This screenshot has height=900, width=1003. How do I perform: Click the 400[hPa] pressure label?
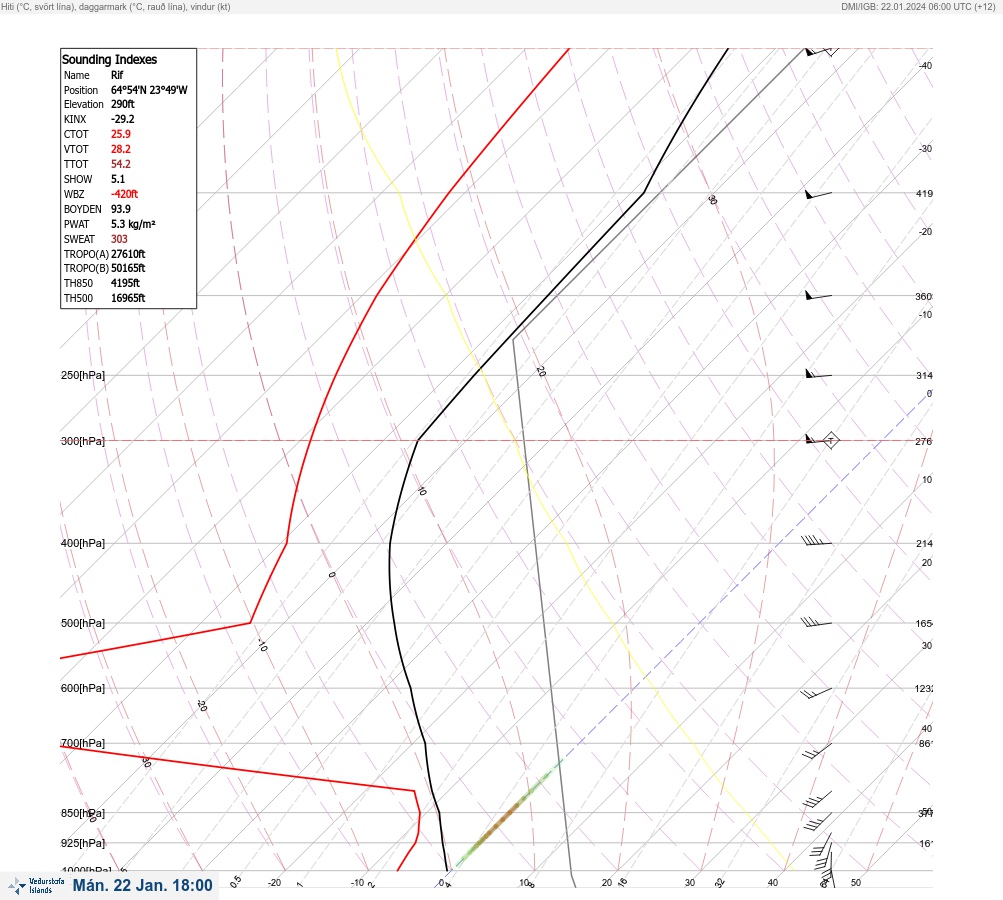tap(83, 543)
